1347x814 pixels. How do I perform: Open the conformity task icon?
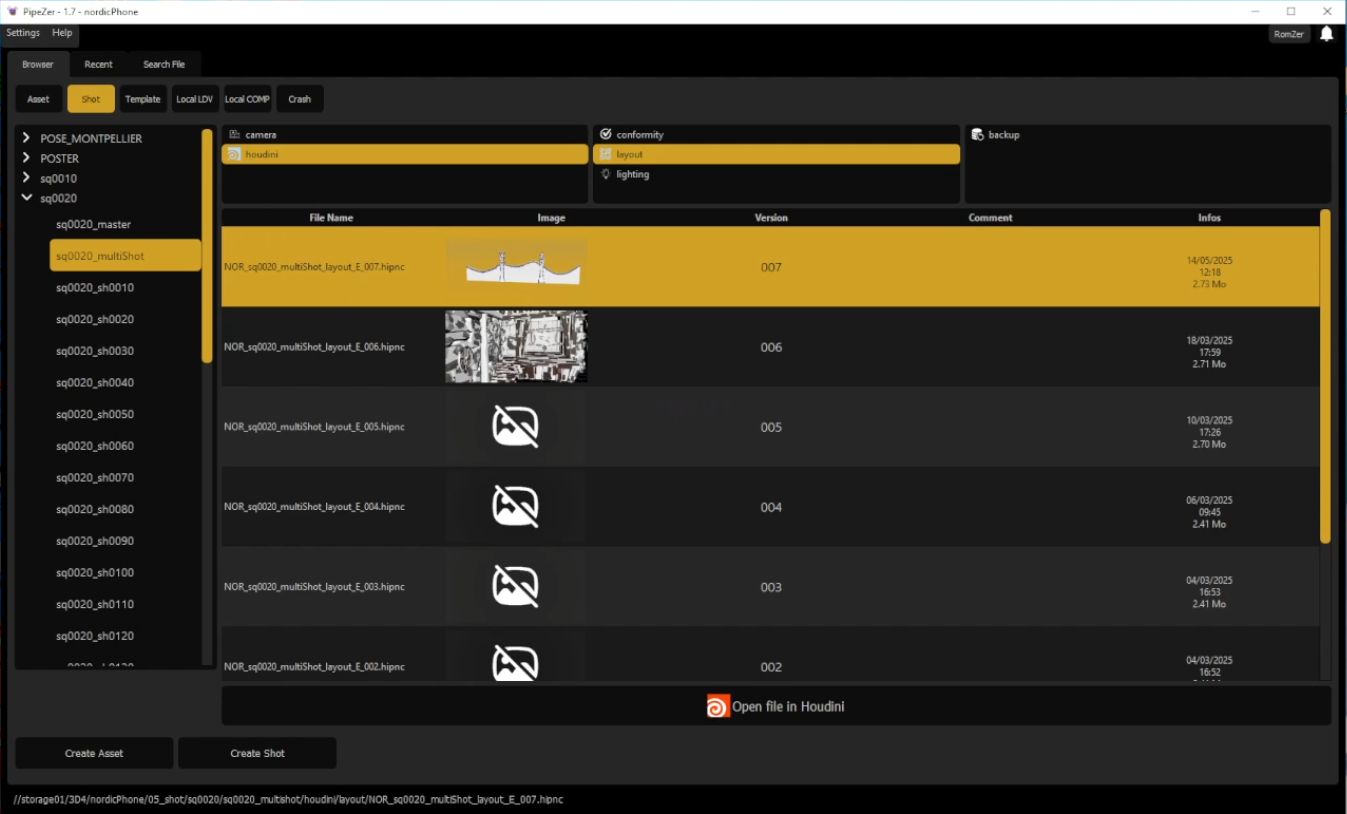[604, 134]
